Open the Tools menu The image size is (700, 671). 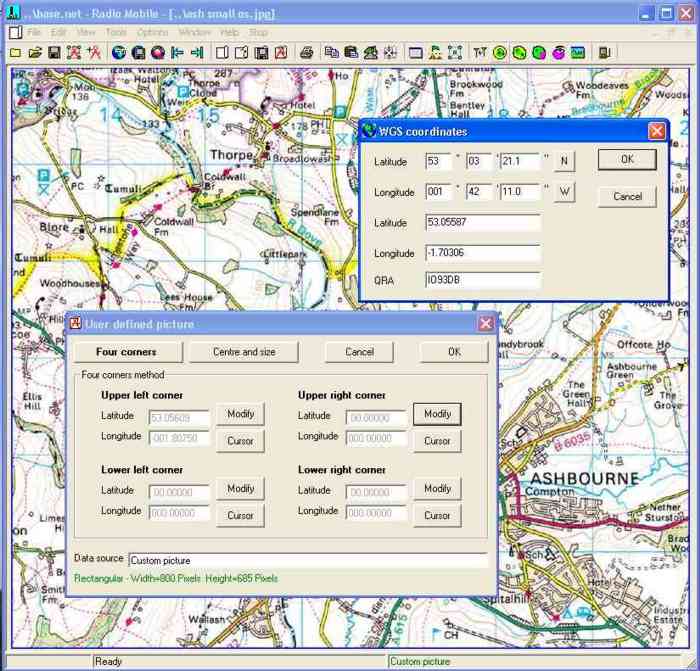(x=116, y=33)
